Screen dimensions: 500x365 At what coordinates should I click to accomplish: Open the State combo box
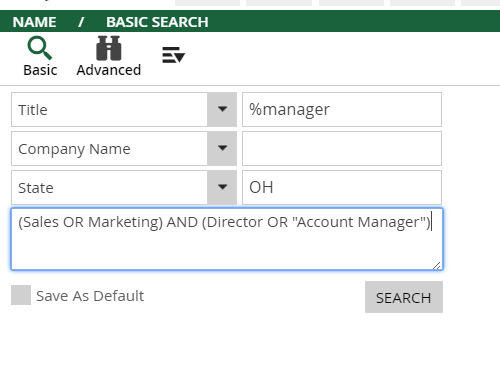(124, 187)
